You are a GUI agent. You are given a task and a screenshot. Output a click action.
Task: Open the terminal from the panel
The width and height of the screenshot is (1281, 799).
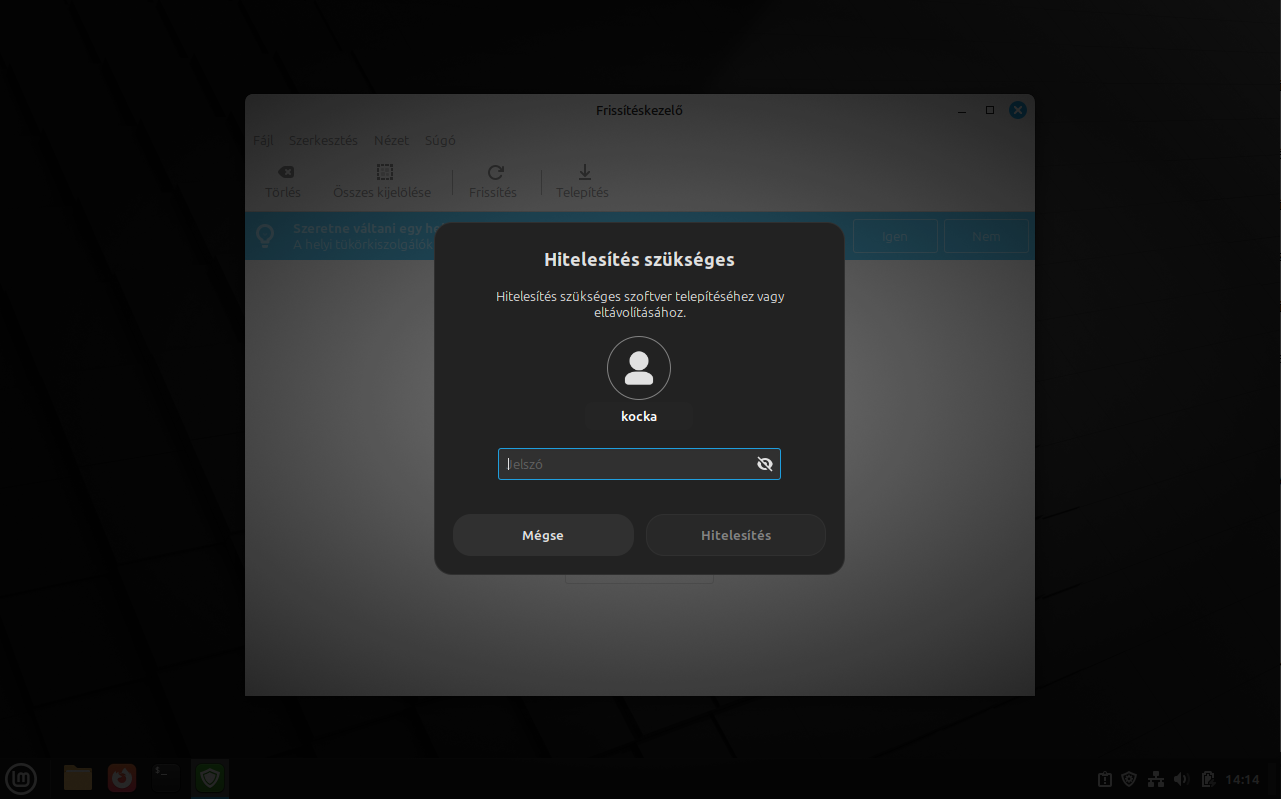pos(166,777)
